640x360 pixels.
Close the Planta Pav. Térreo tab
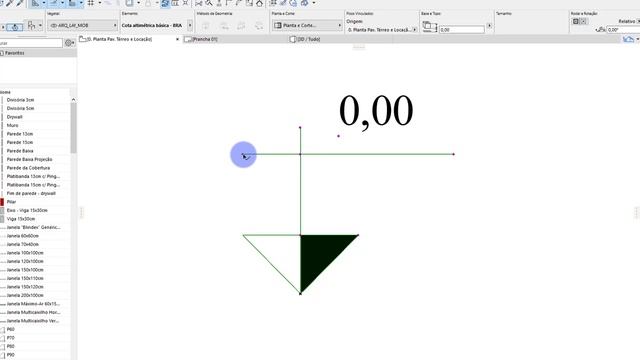pos(178,39)
